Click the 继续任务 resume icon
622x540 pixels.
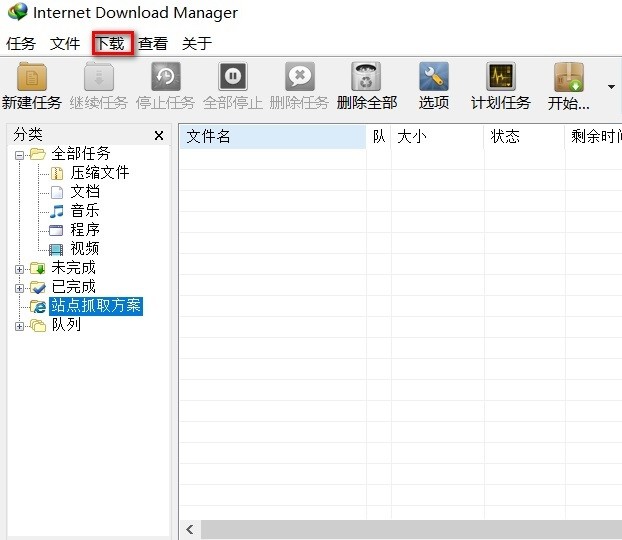(x=99, y=77)
